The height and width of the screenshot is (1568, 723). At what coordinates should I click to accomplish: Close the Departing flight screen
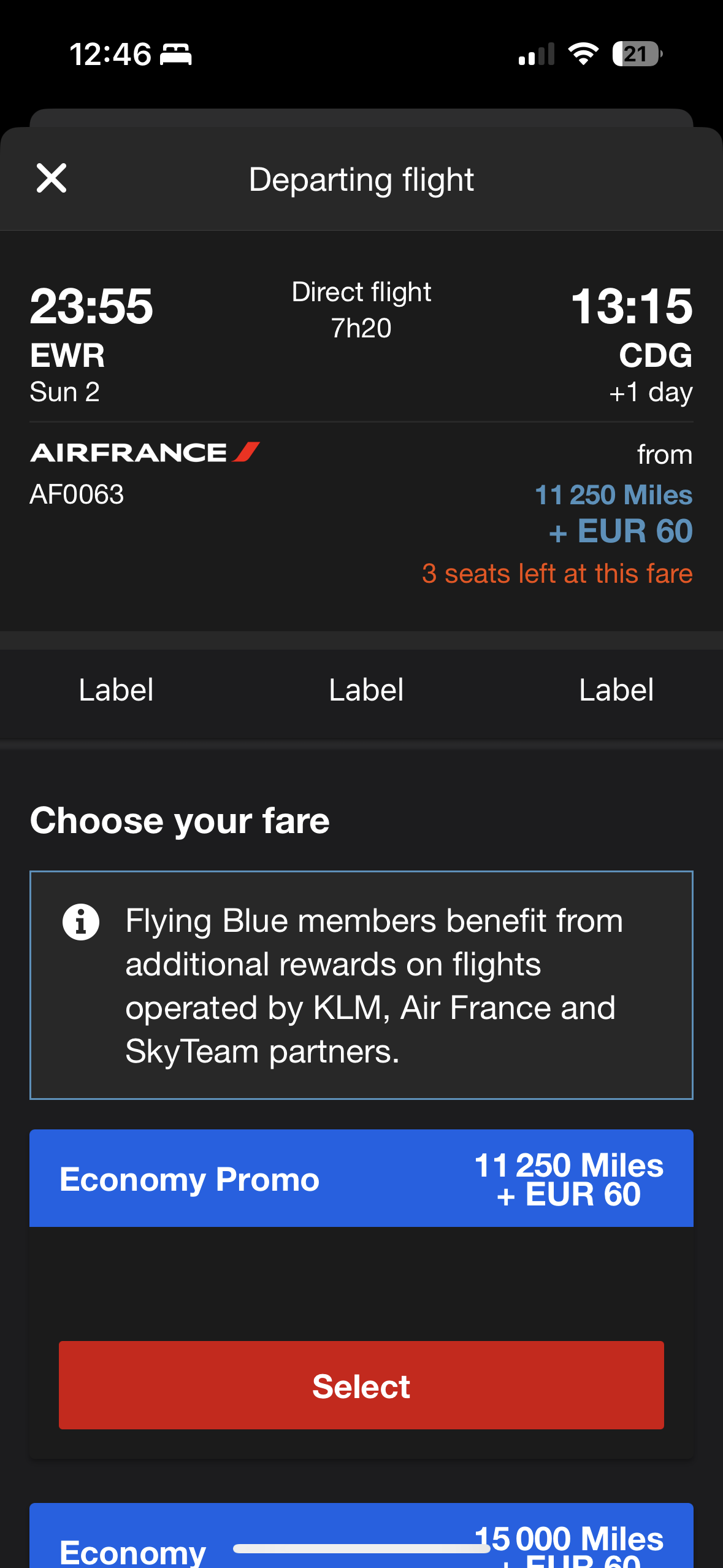[x=52, y=179]
